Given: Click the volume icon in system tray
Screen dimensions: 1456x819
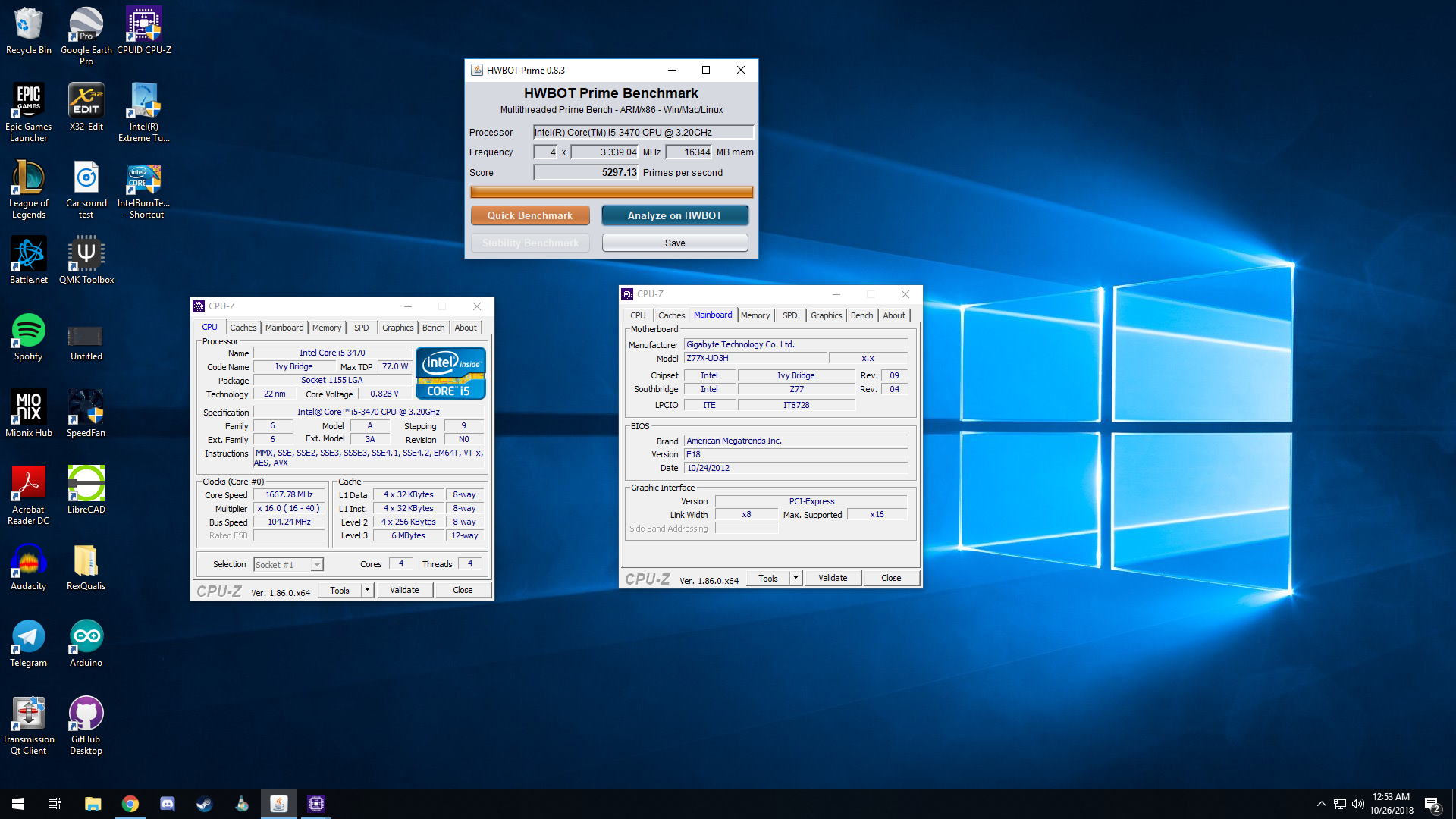Looking at the screenshot, I should point(1357,804).
